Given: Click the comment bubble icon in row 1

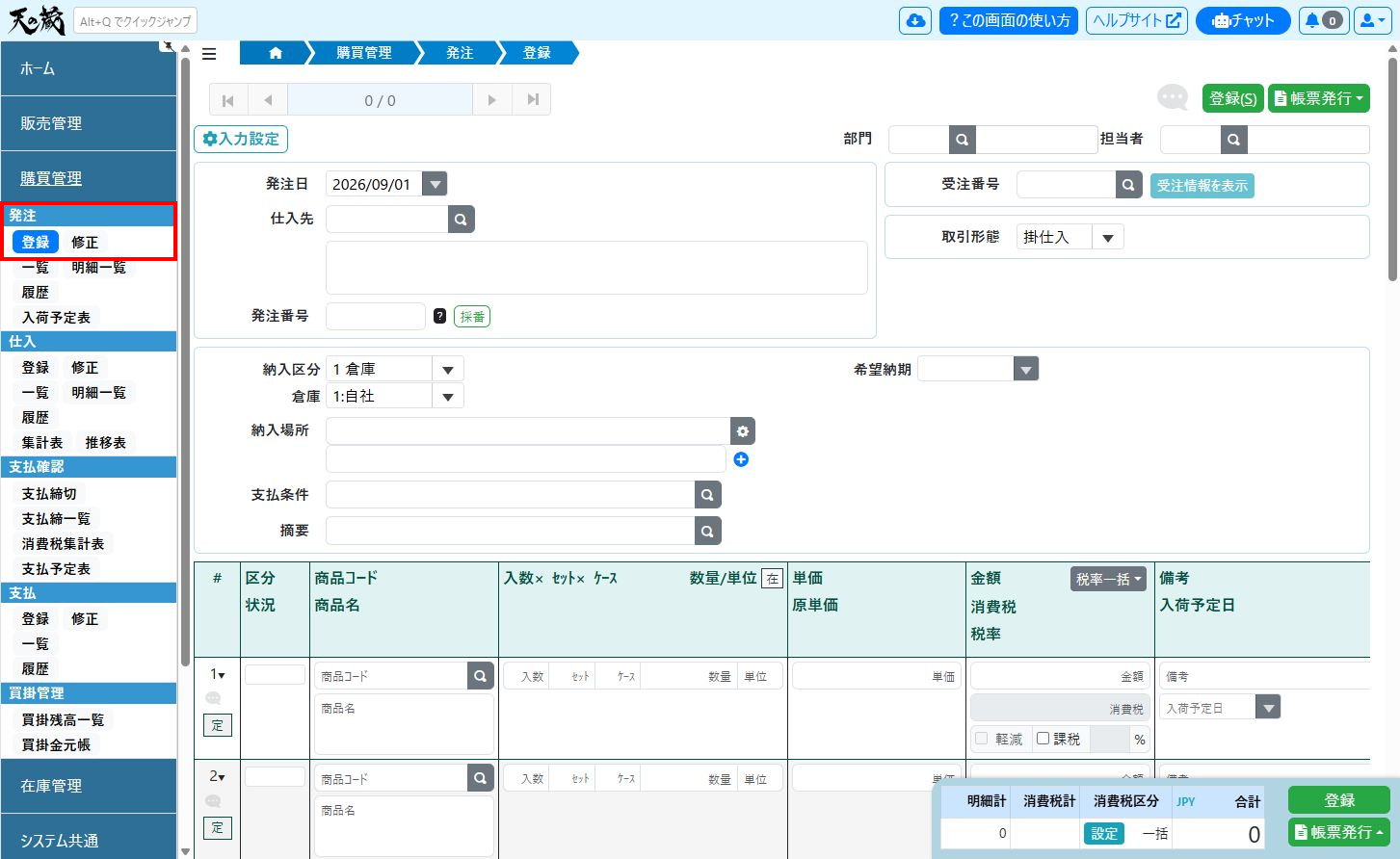Looking at the screenshot, I should [213, 698].
